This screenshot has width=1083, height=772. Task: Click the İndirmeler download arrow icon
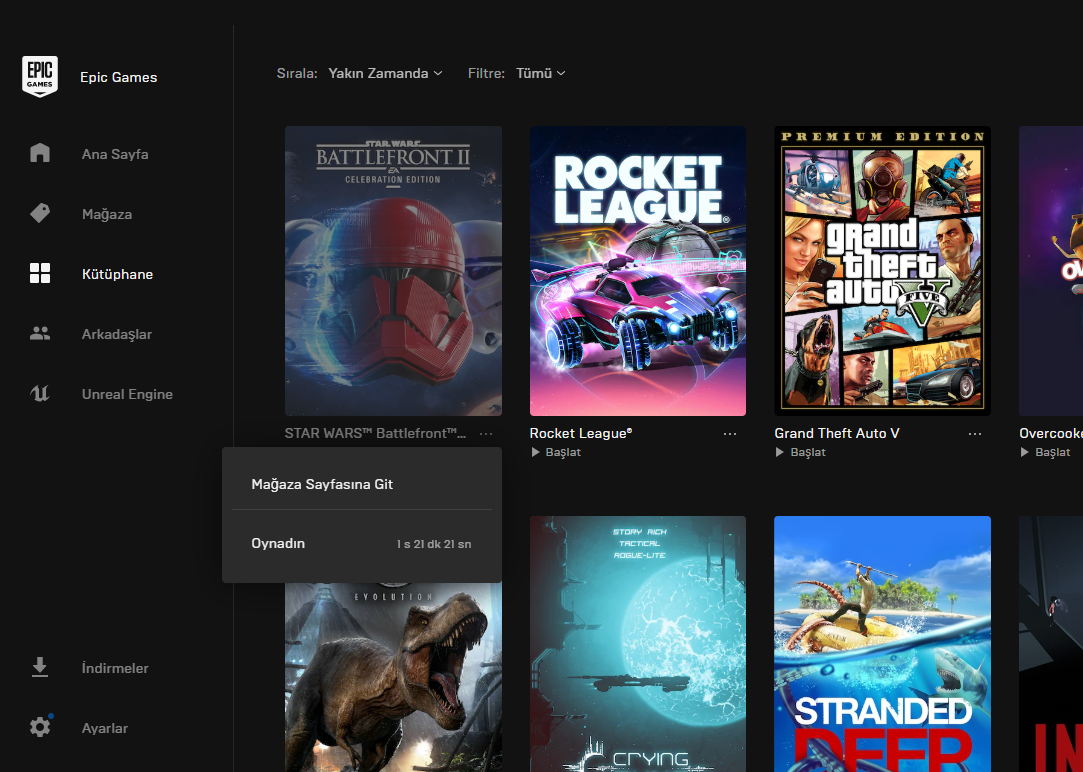coord(40,667)
